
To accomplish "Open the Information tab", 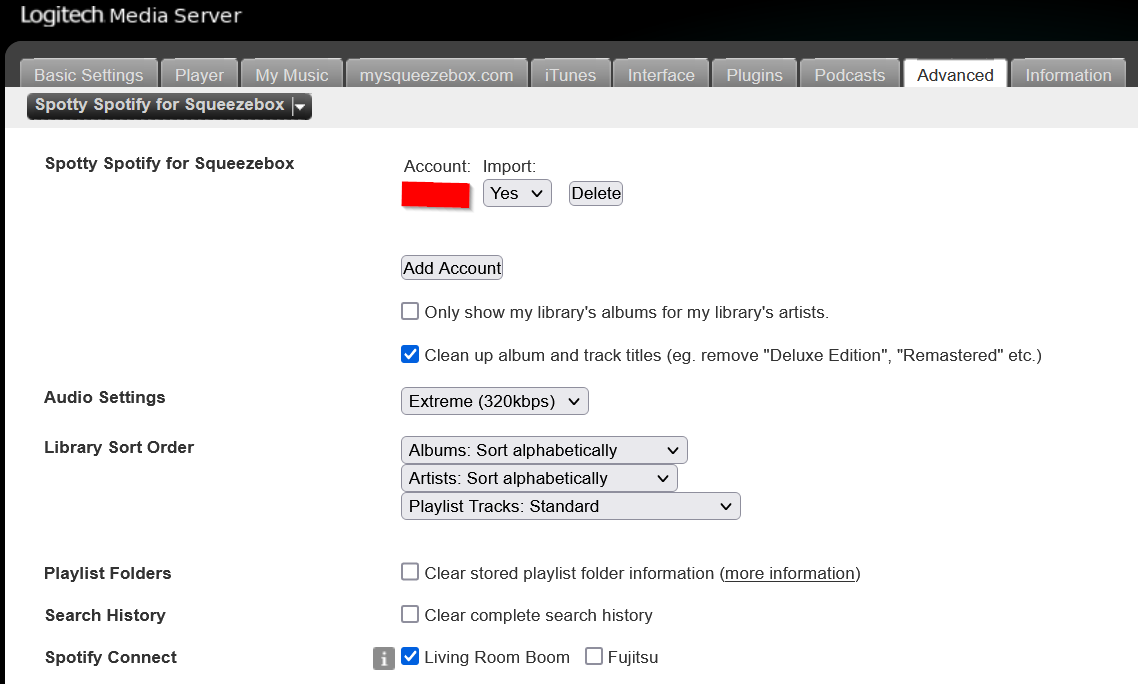I will 1068,75.
